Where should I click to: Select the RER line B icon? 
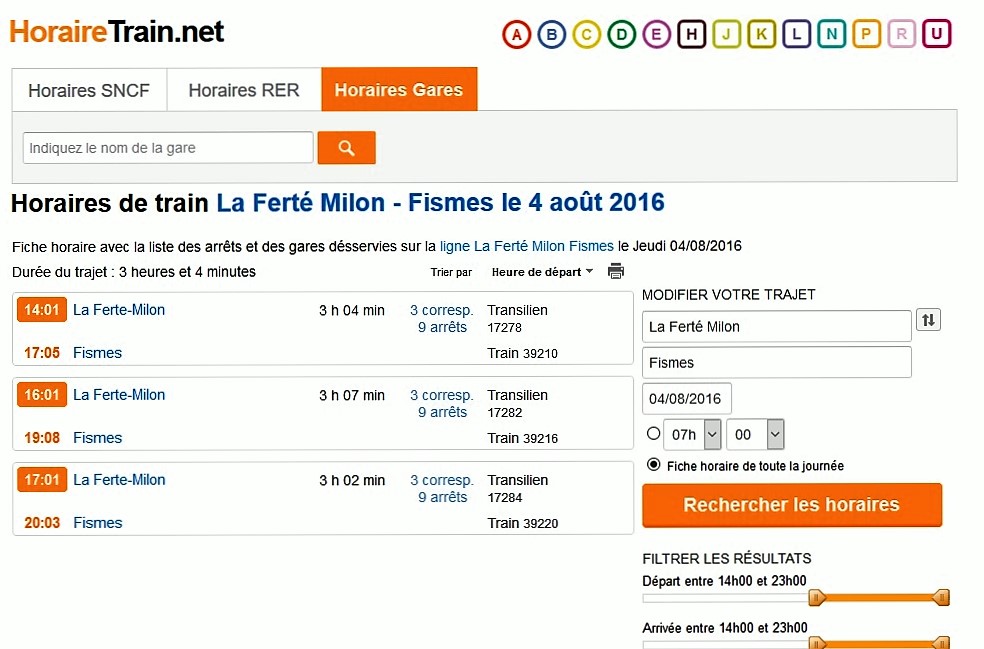tap(551, 35)
